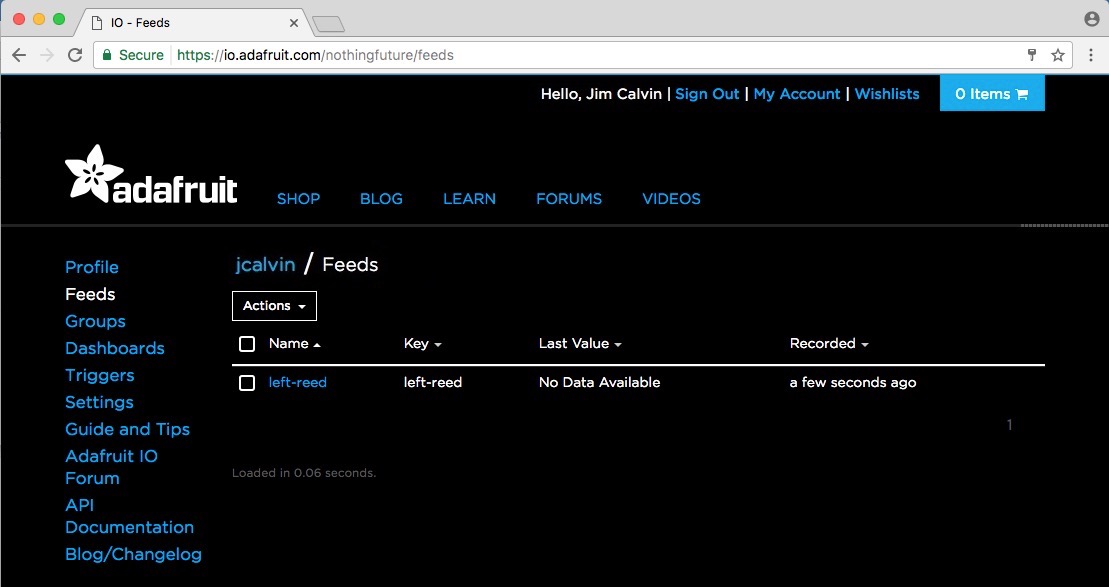
Task: Open VIDEOS in the top navigation
Action: click(x=671, y=199)
